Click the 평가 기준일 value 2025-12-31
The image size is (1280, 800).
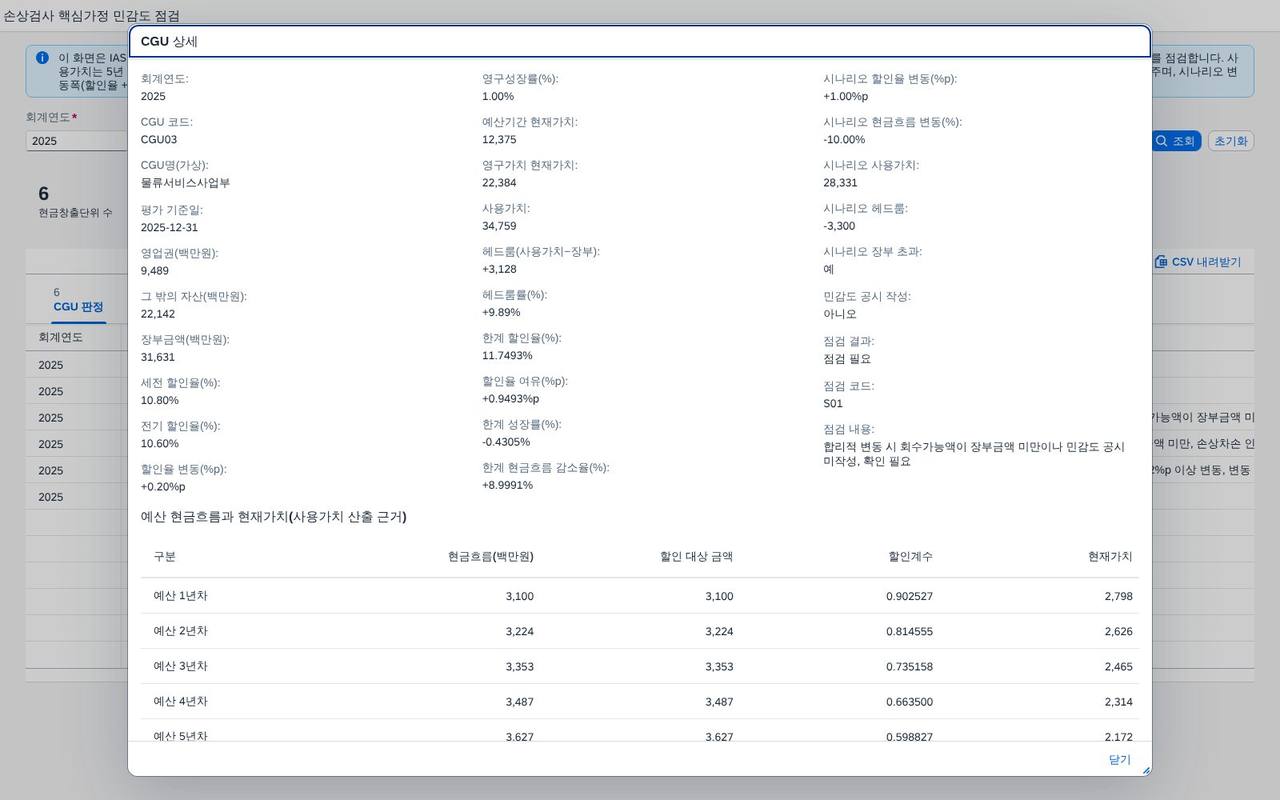[171, 227]
